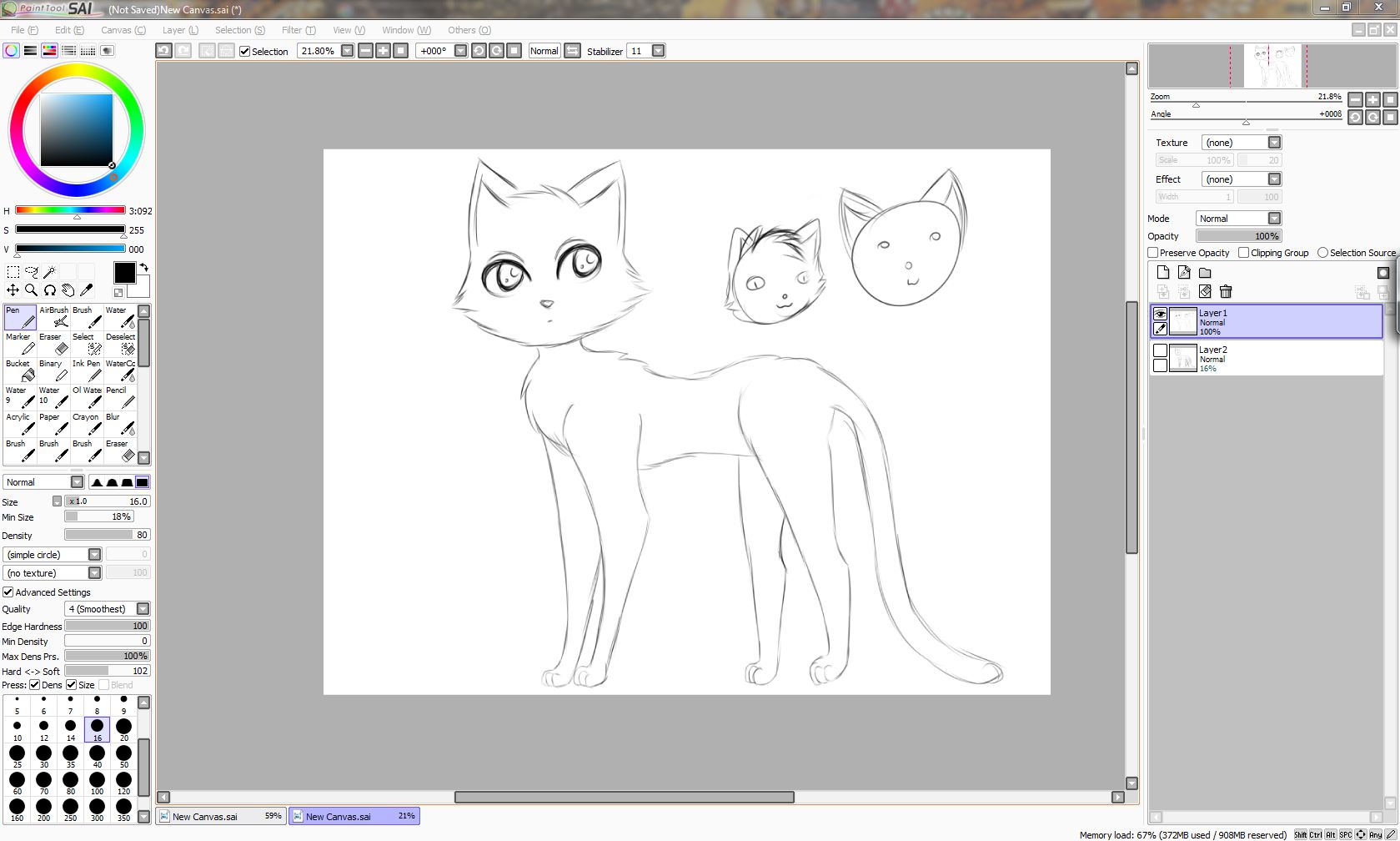
Task: Select the Move tool
Action: pyautogui.click(x=13, y=290)
